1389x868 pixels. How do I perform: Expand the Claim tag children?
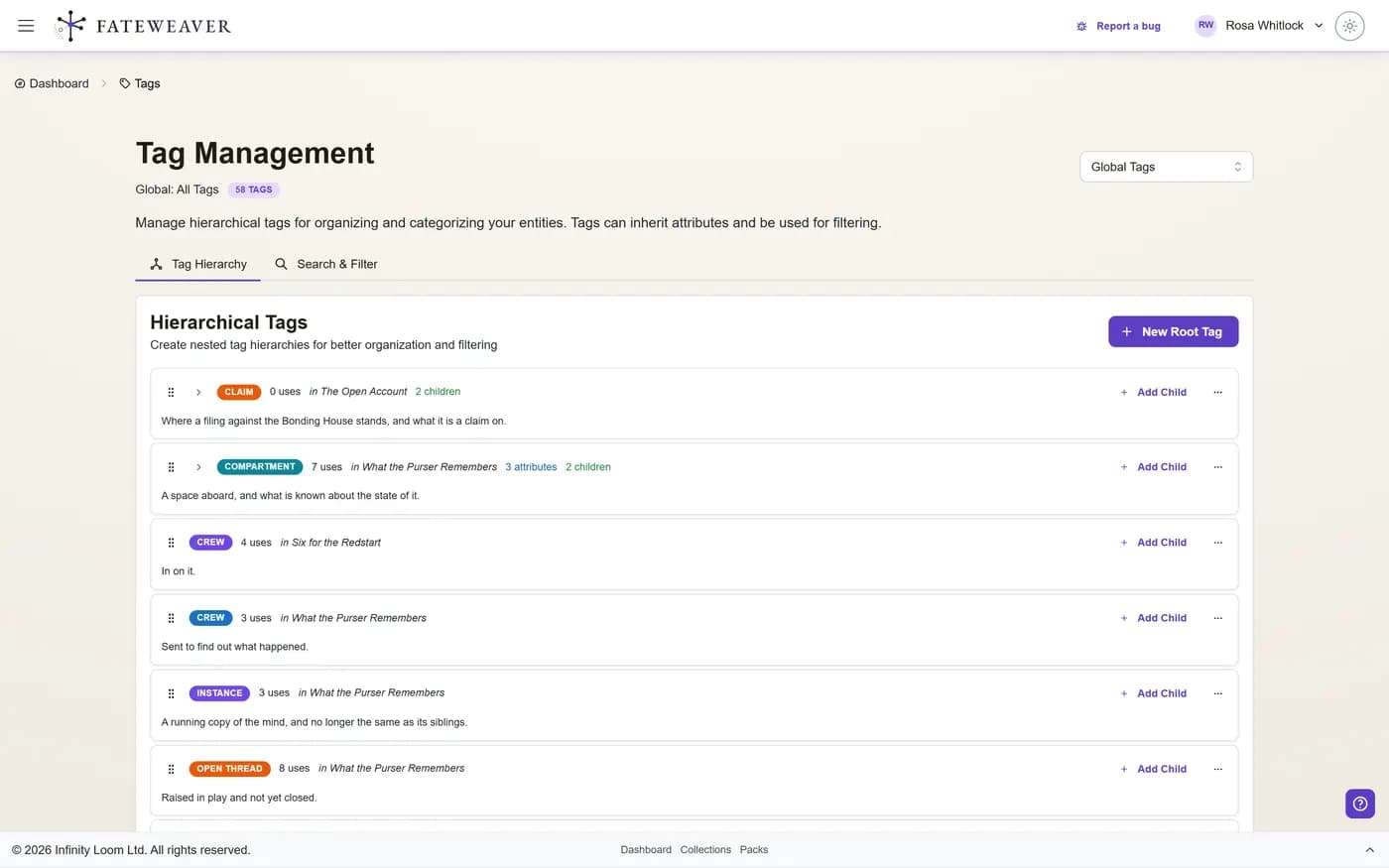coord(198,392)
